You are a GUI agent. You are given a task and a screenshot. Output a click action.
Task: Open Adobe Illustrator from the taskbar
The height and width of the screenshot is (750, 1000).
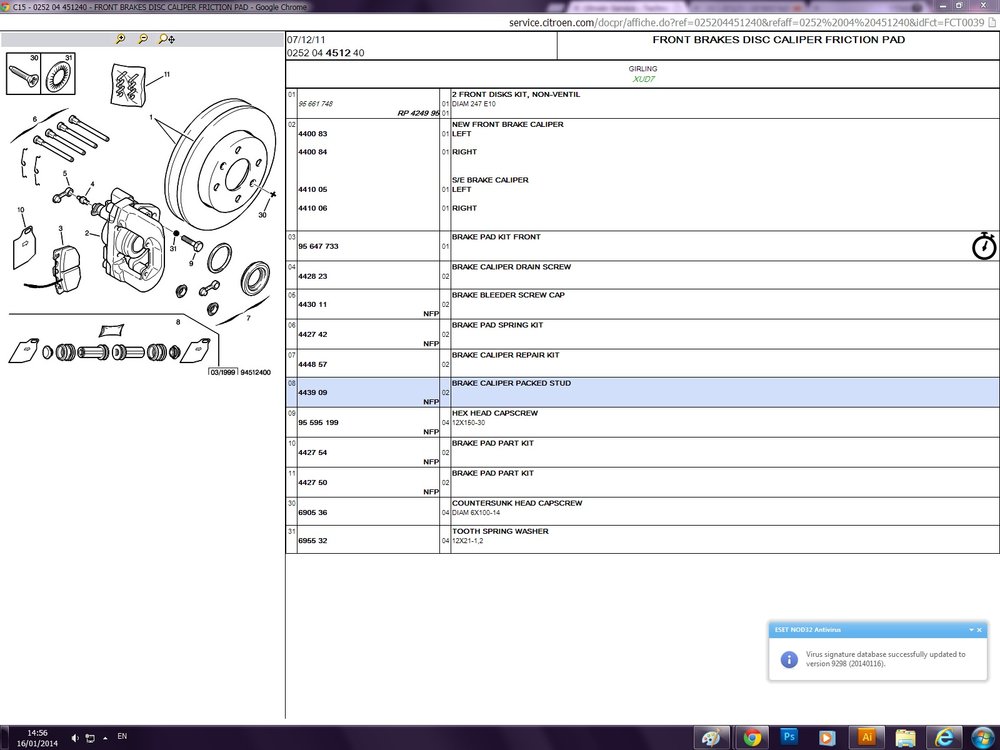(866, 737)
